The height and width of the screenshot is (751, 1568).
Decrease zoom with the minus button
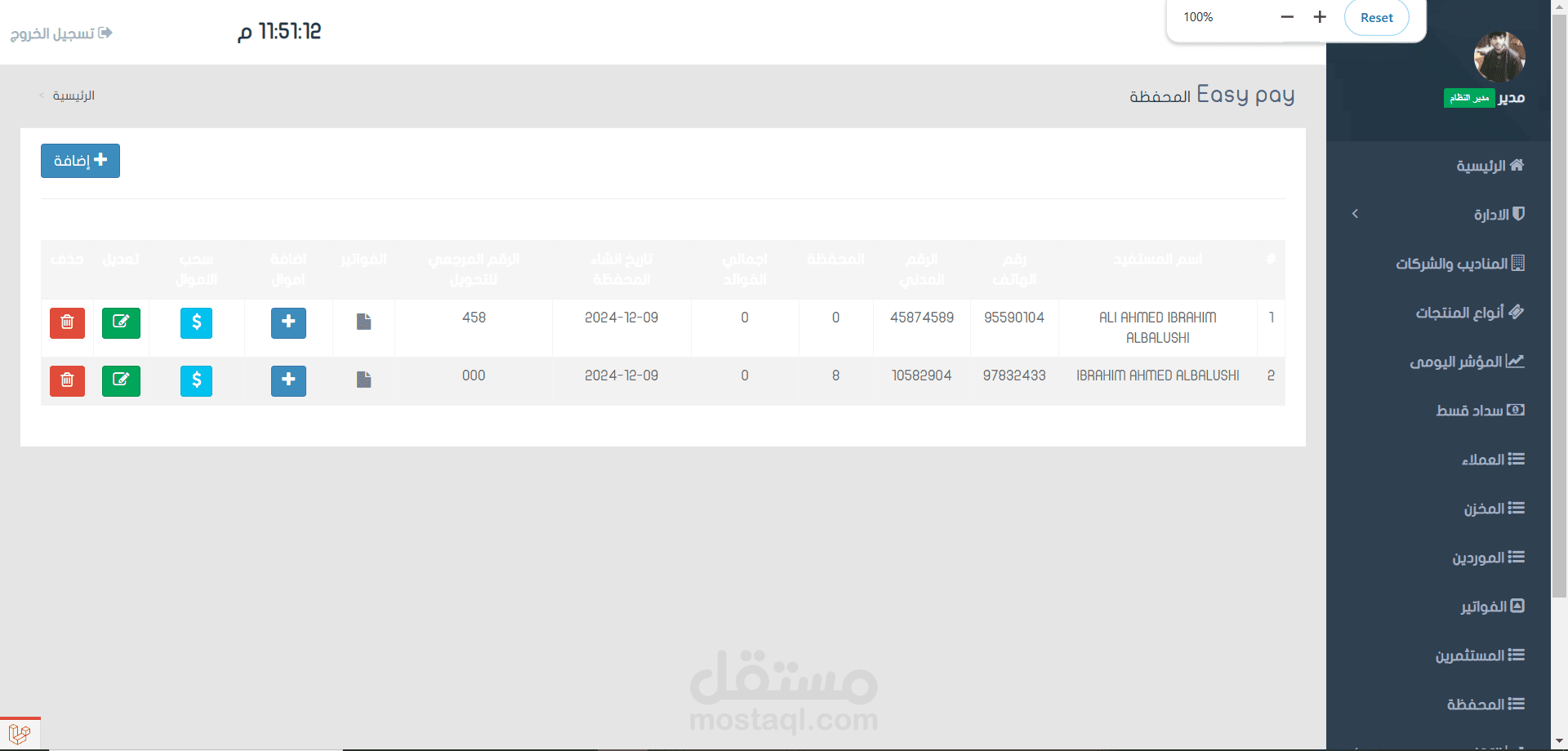coord(1287,17)
